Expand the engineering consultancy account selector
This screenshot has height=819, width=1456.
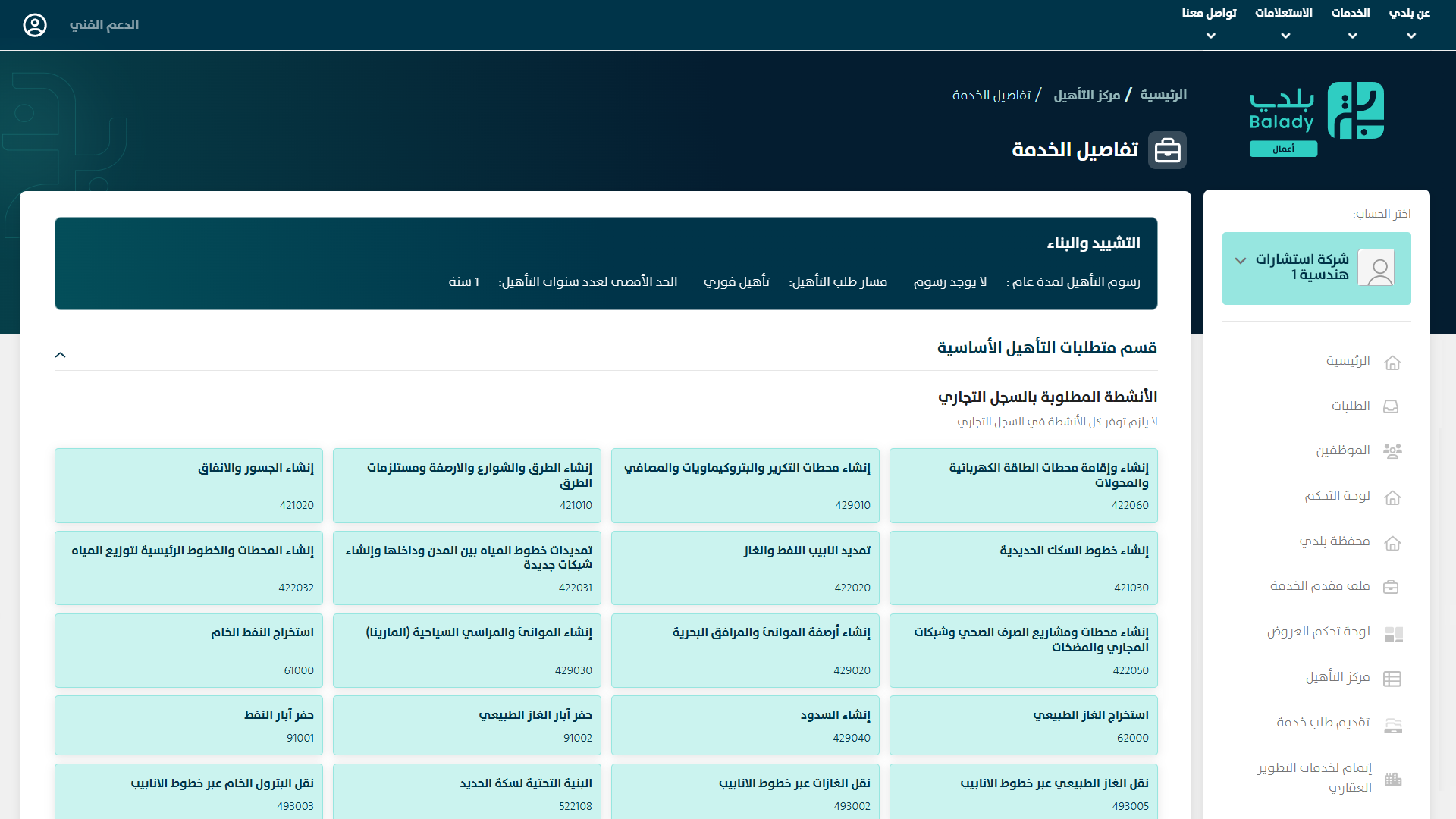[1241, 260]
